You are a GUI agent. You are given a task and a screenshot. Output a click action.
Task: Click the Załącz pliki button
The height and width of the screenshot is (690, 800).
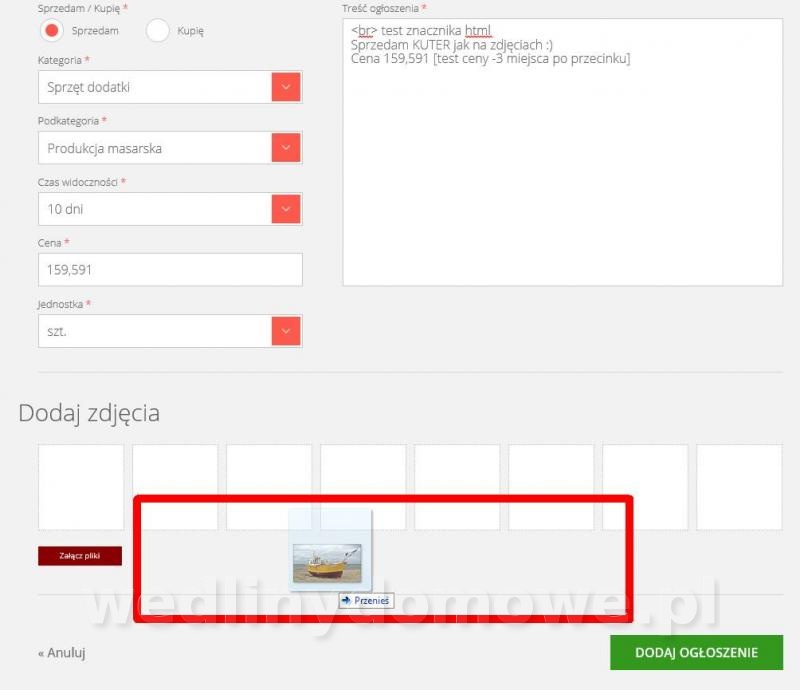coord(80,556)
